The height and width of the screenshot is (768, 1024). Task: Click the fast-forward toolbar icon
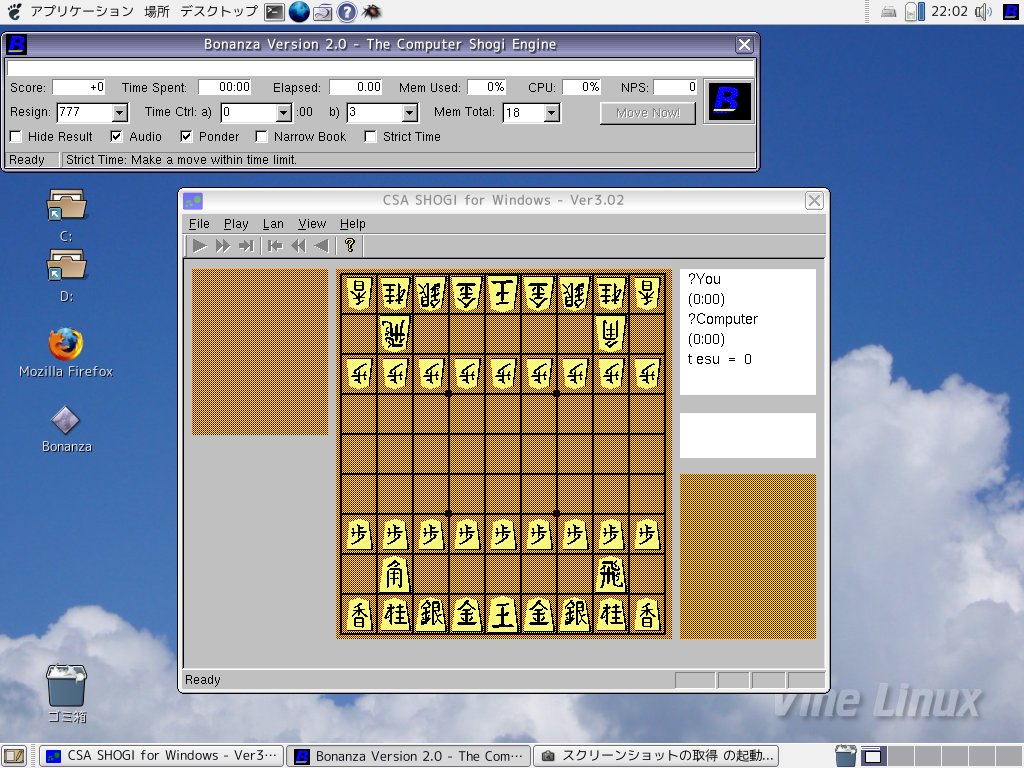223,245
